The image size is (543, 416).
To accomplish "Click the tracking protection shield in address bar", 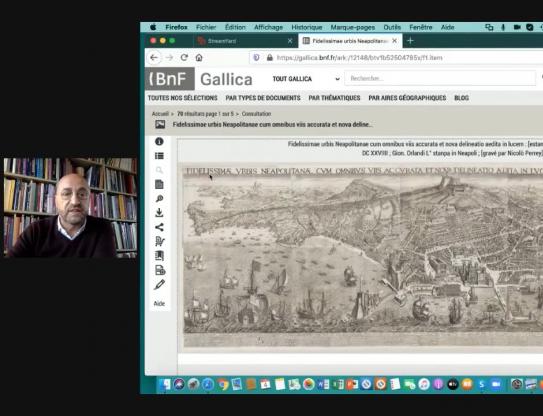I will [x=257, y=57].
